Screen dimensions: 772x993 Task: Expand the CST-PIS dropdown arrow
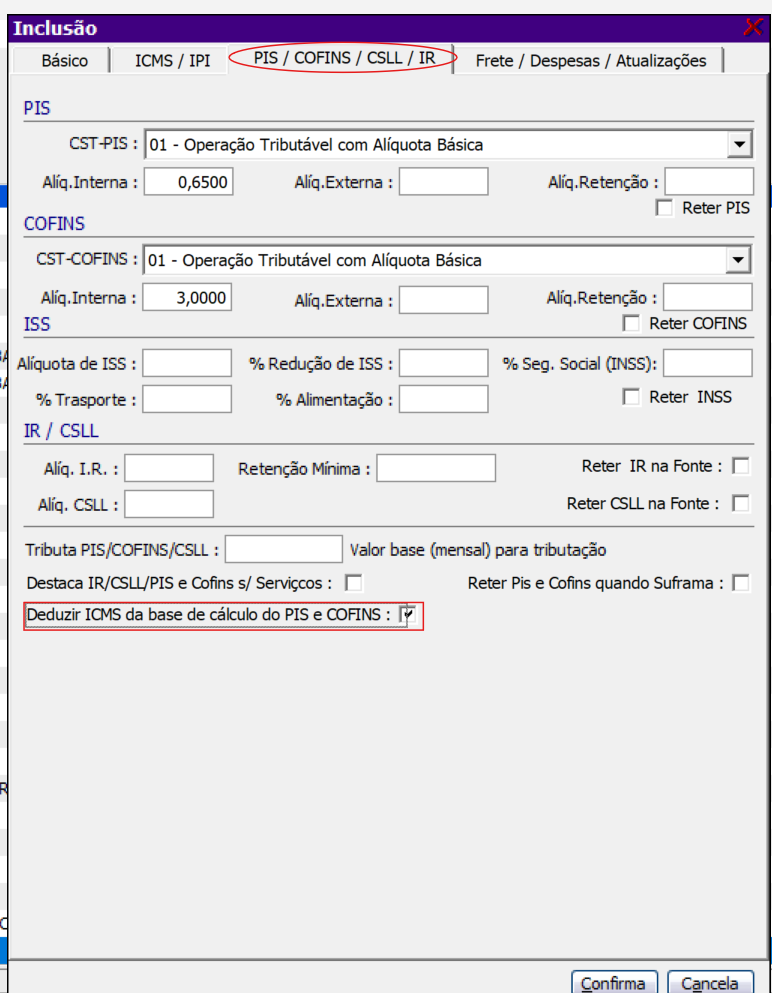739,145
